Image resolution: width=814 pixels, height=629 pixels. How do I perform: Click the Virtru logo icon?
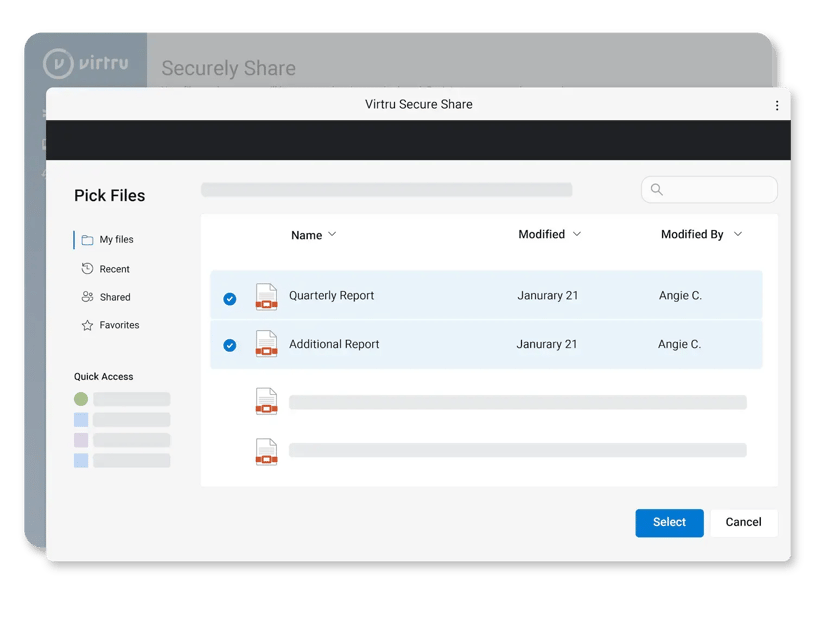coord(60,63)
